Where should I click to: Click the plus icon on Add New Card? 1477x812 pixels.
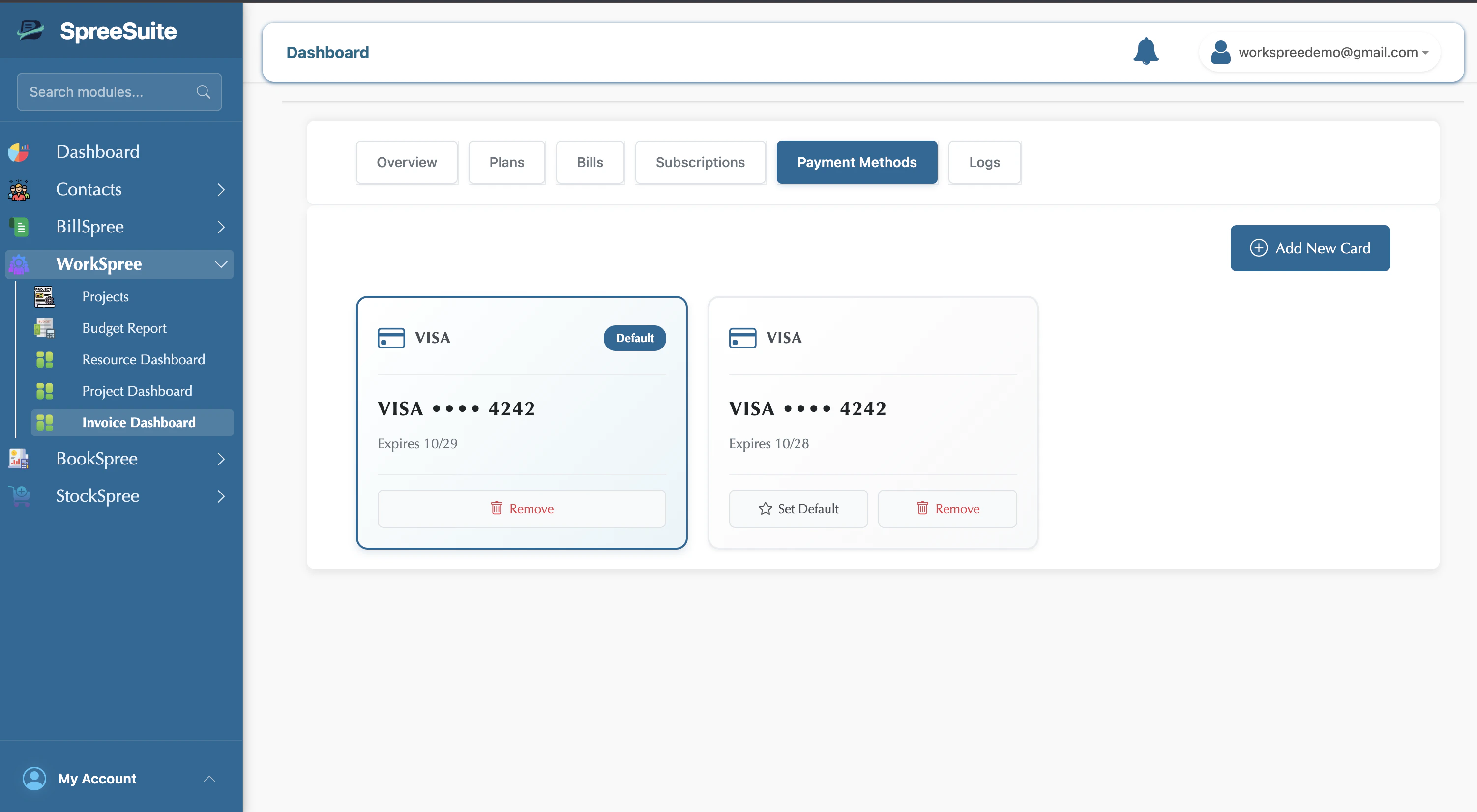[1259, 248]
